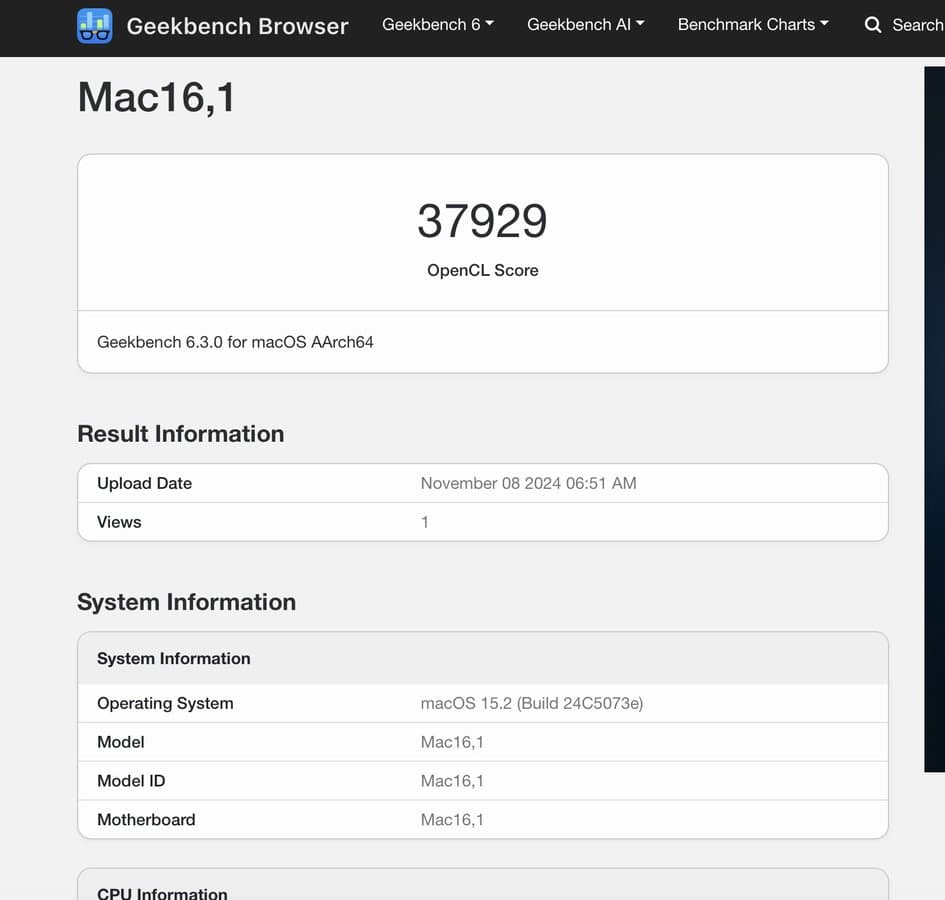
Task: Click the Geekbench Browser title link
Action: pyautogui.click(x=237, y=26)
